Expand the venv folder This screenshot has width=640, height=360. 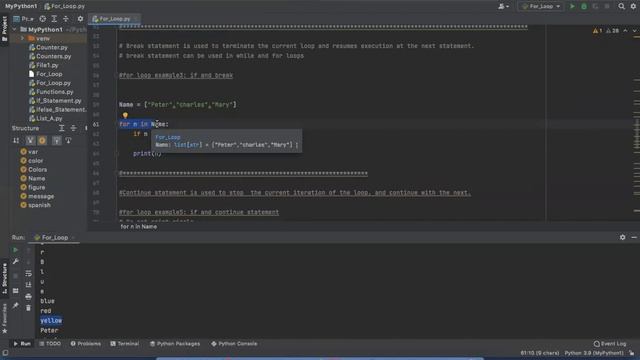coord(22,38)
